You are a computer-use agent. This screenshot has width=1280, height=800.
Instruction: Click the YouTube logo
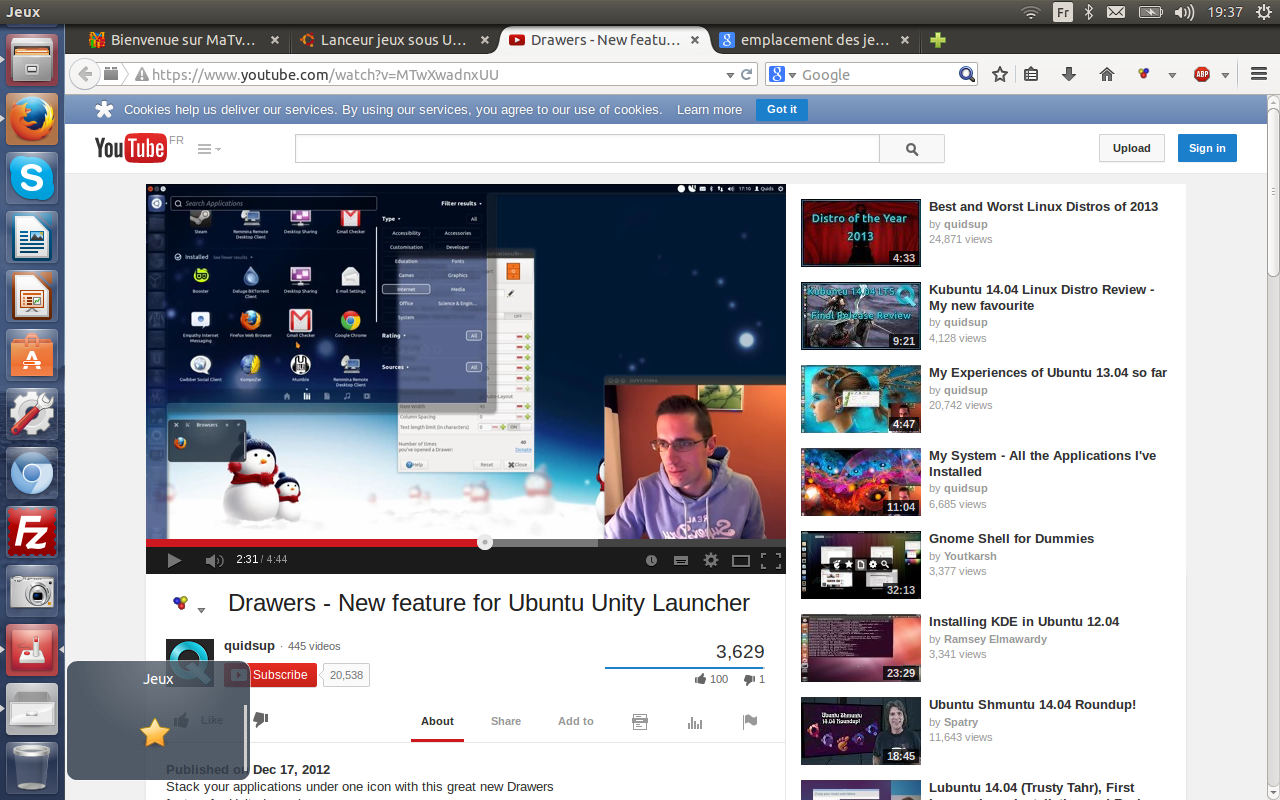point(130,148)
